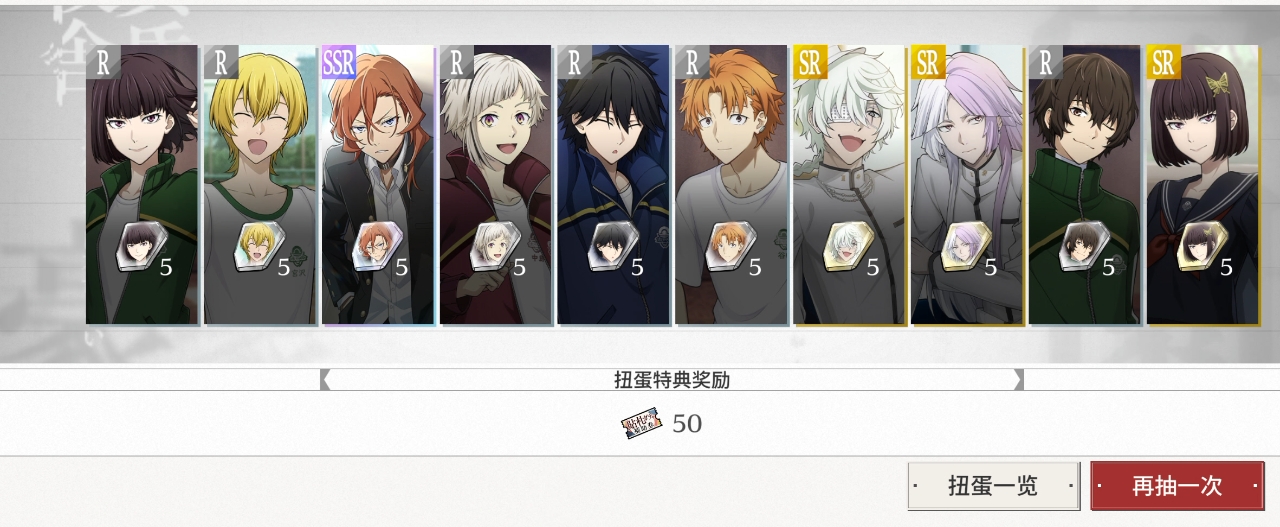Tap the blond character's shard icon
Viewport: 1280px width, 527px height.
point(258,247)
